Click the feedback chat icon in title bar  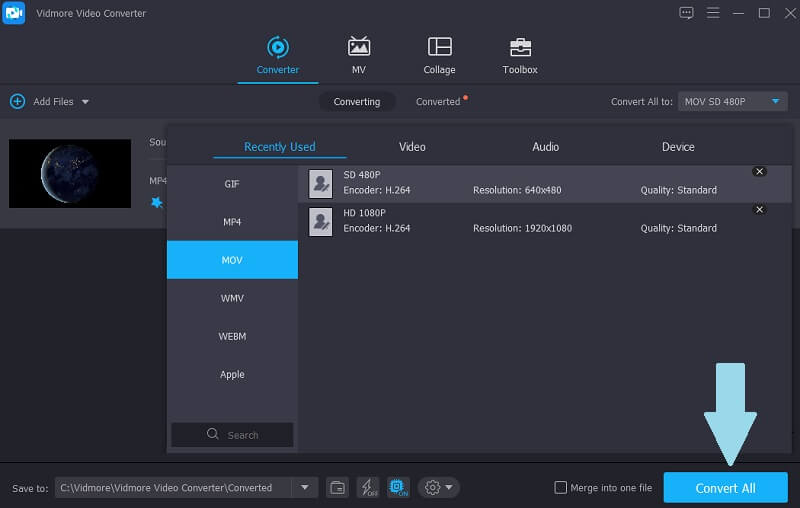pyautogui.click(x=686, y=13)
